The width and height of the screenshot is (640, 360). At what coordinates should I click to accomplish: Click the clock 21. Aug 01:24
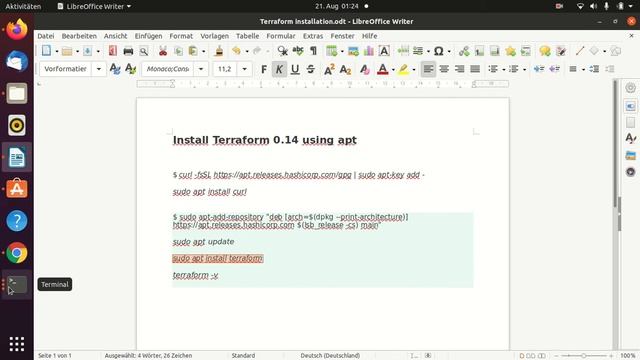pos(337,6)
